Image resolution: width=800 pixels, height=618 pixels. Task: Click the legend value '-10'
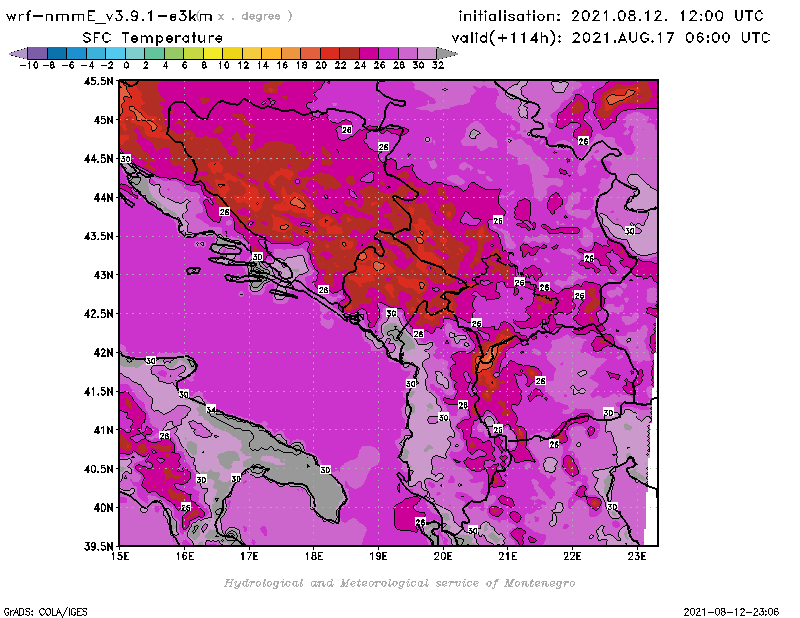point(29,65)
